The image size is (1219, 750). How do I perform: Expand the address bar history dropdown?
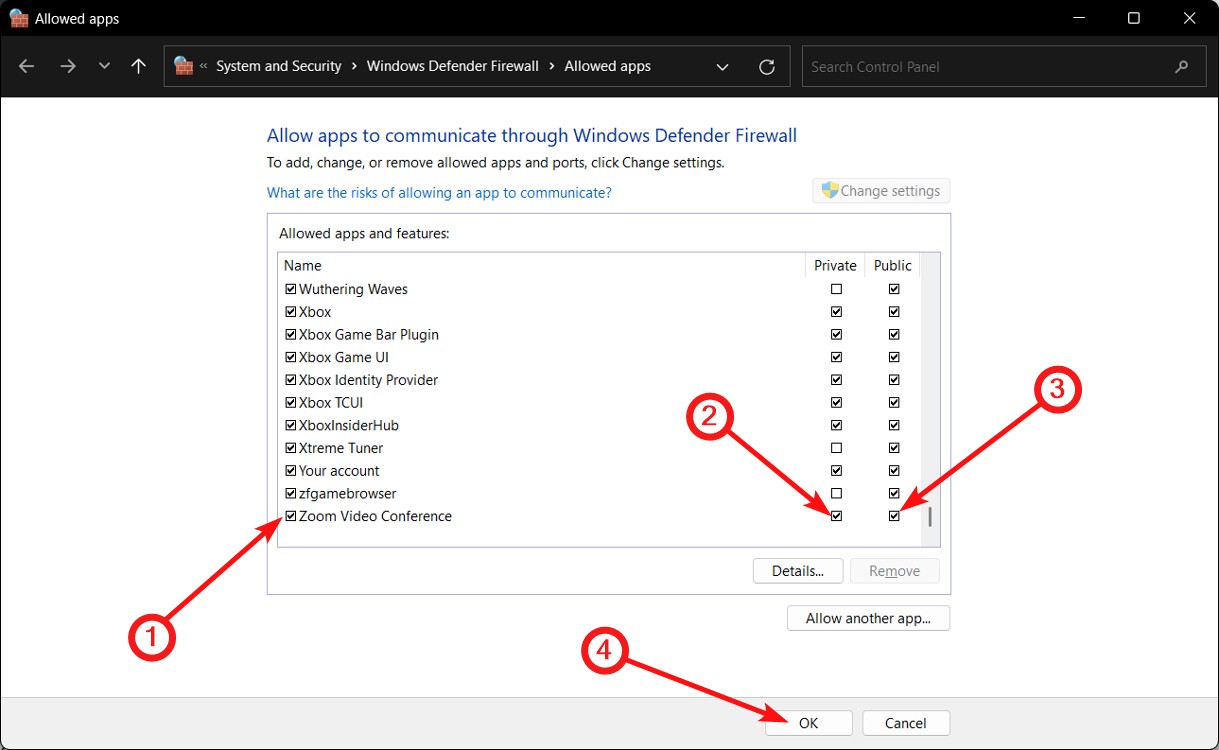coord(722,67)
